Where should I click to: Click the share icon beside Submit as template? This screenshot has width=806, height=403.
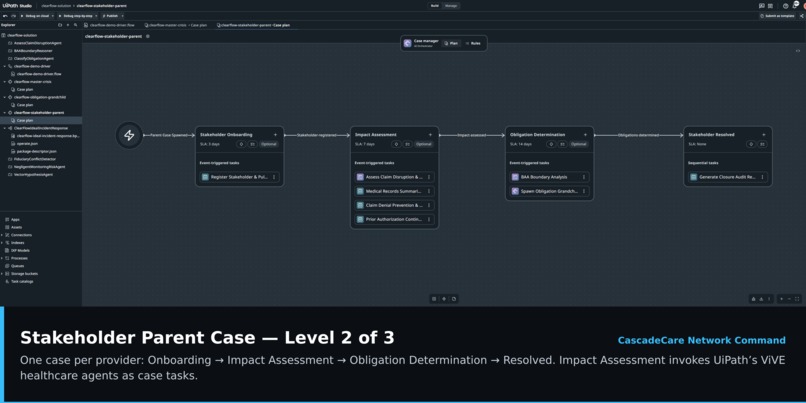coord(800,16)
